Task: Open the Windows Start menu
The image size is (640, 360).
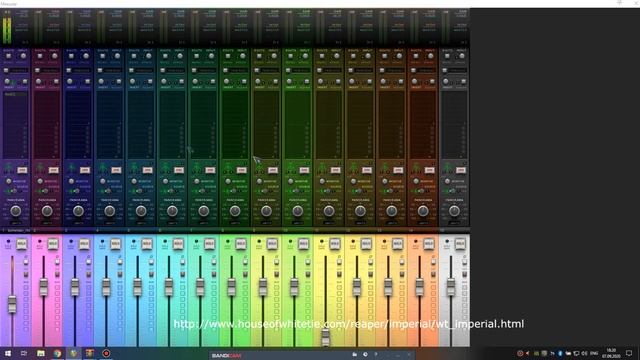Action: coord(7,353)
